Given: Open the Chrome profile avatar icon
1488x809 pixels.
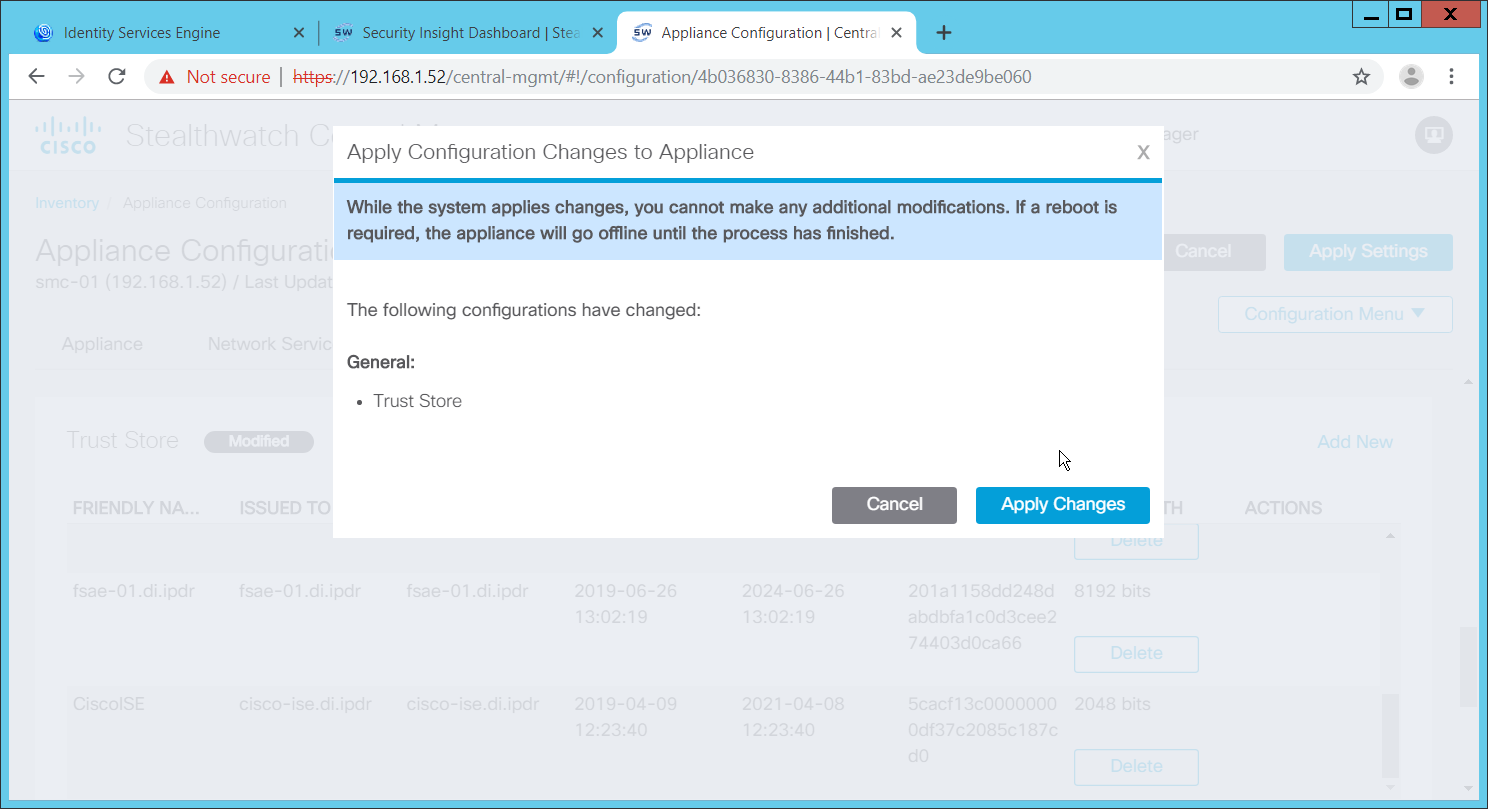Looking at the screenshot, I should (1411, 77).
